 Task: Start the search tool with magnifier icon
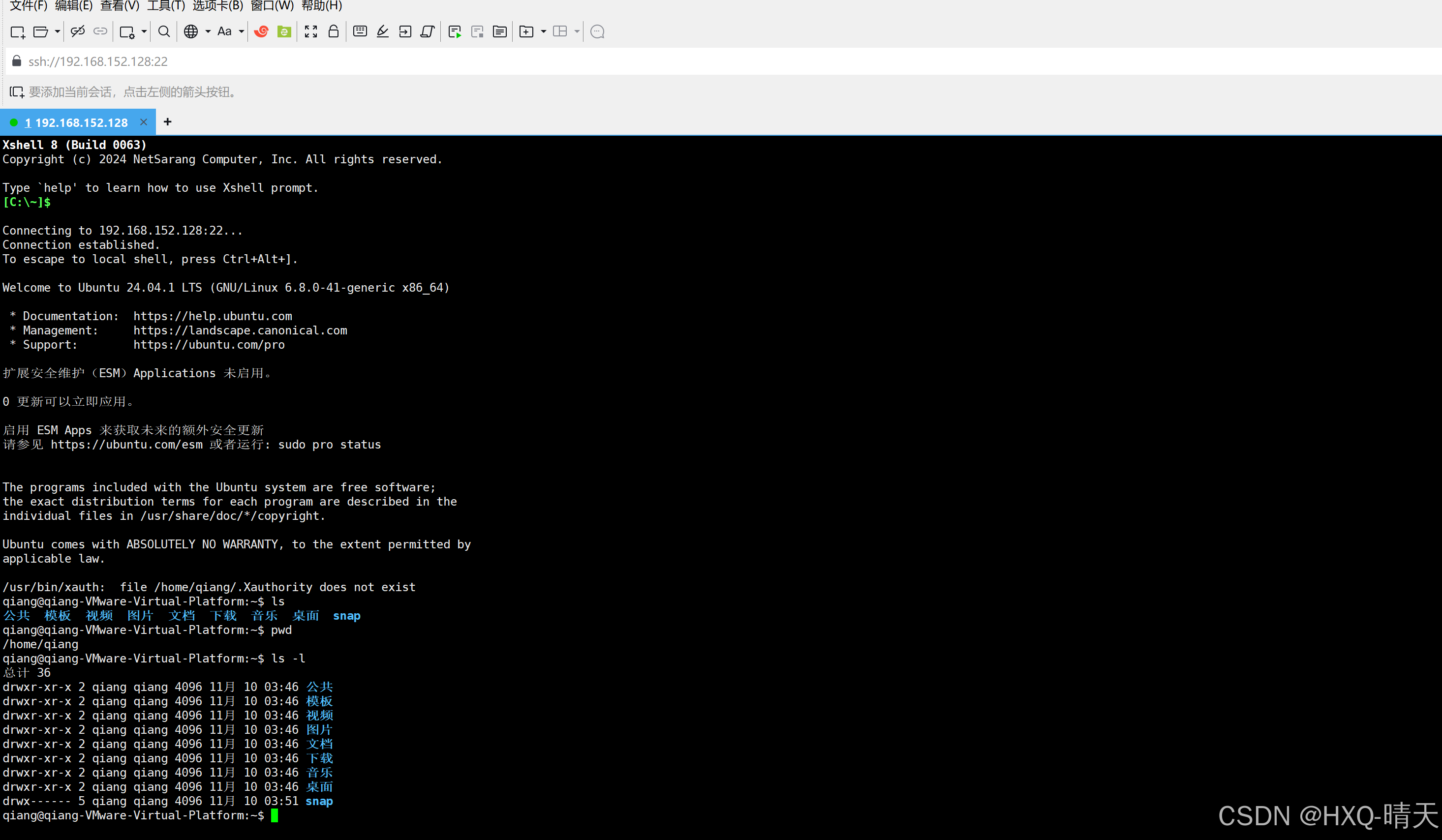click(x=164, y=31)
